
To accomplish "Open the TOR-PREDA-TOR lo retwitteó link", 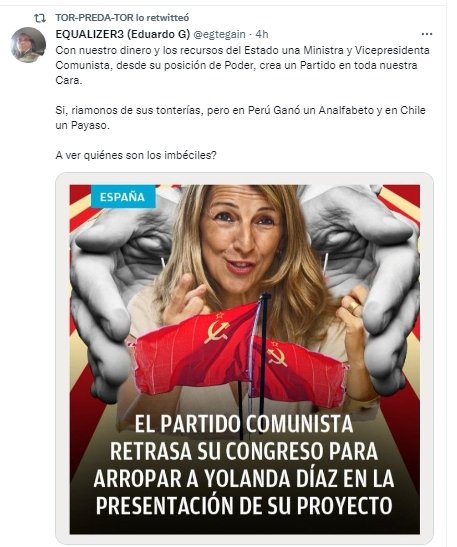I will tap(122, 17).
